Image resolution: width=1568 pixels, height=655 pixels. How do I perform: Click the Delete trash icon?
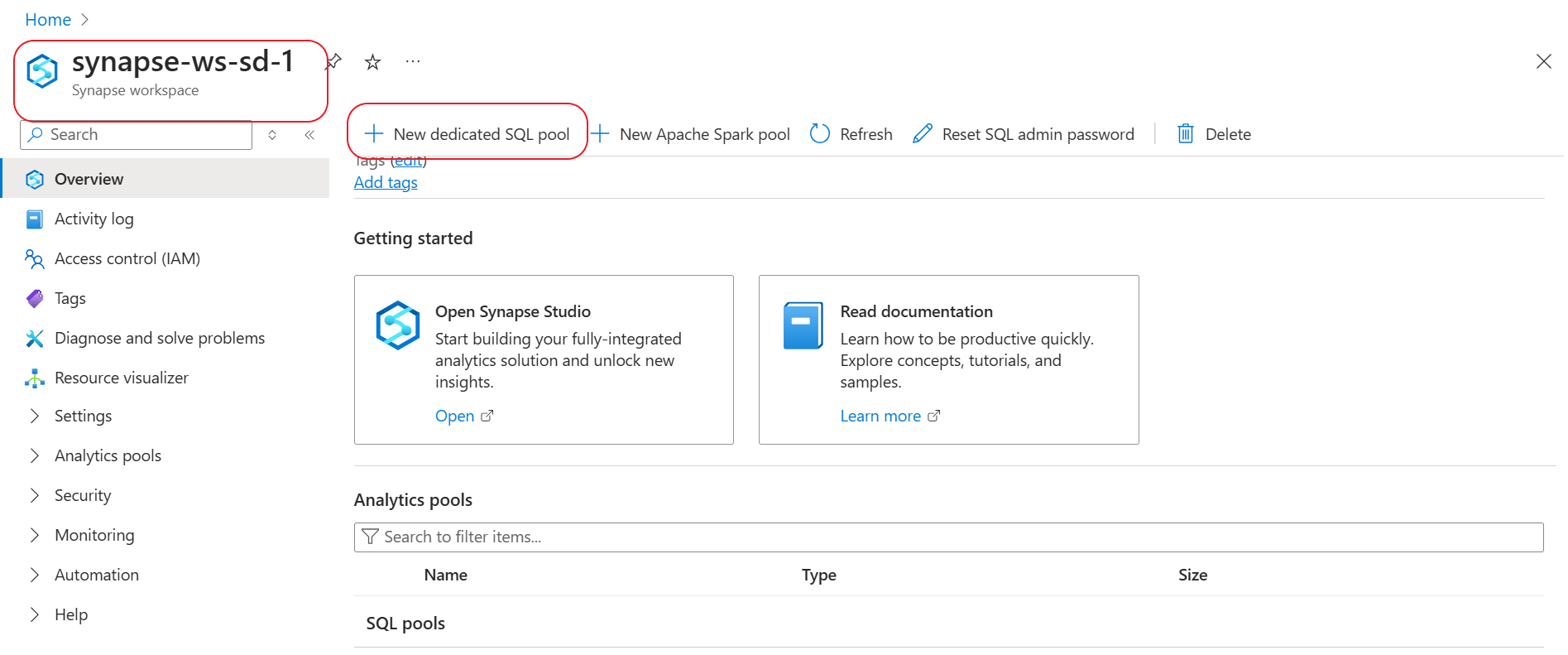(1186, 134)
